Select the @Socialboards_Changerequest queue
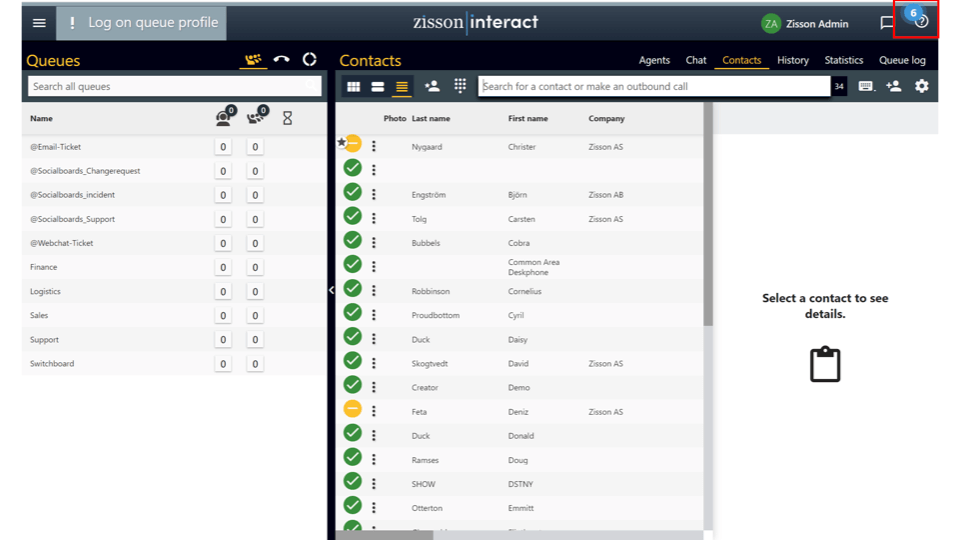 click(x=174, y=171)
